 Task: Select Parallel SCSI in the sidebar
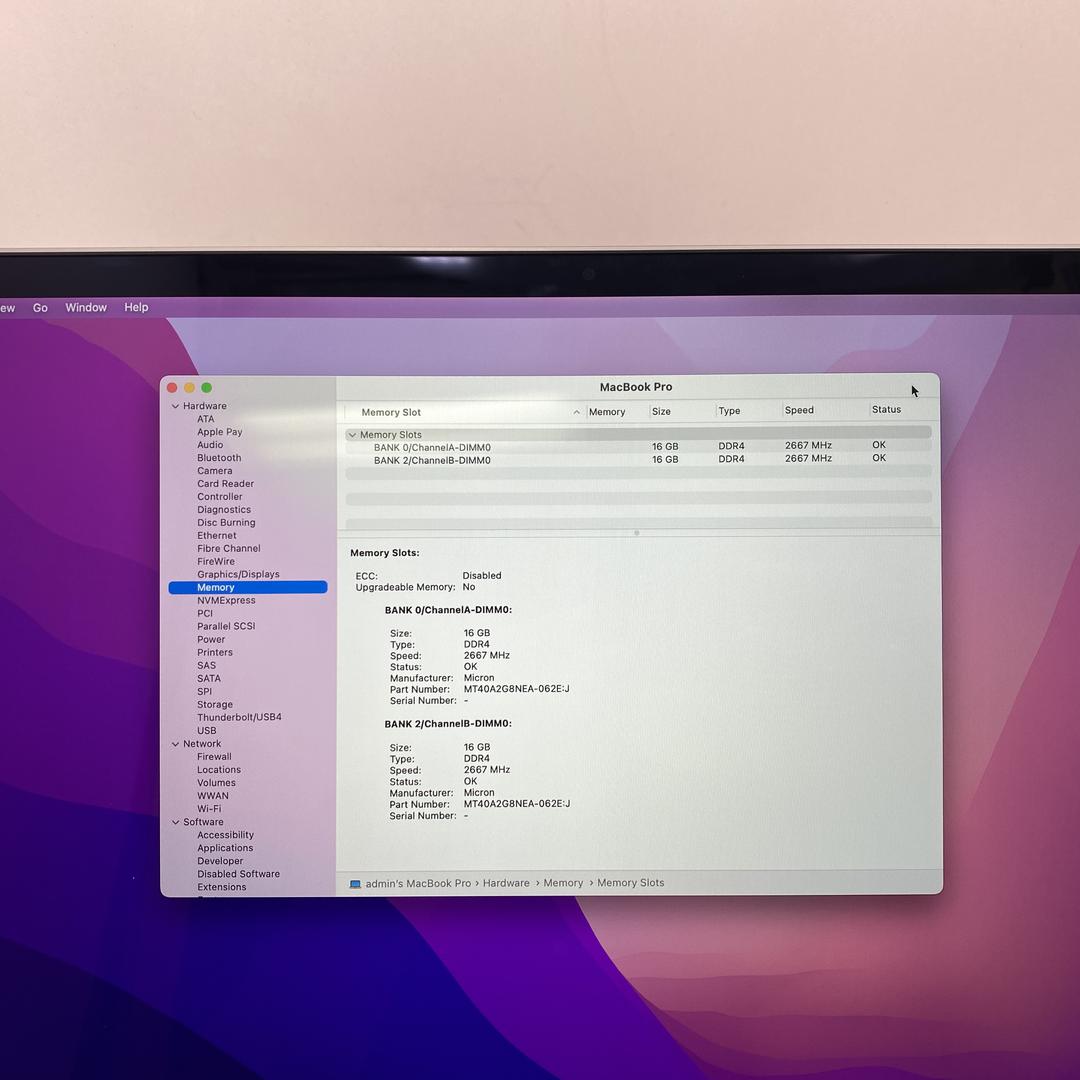[226, 626]
